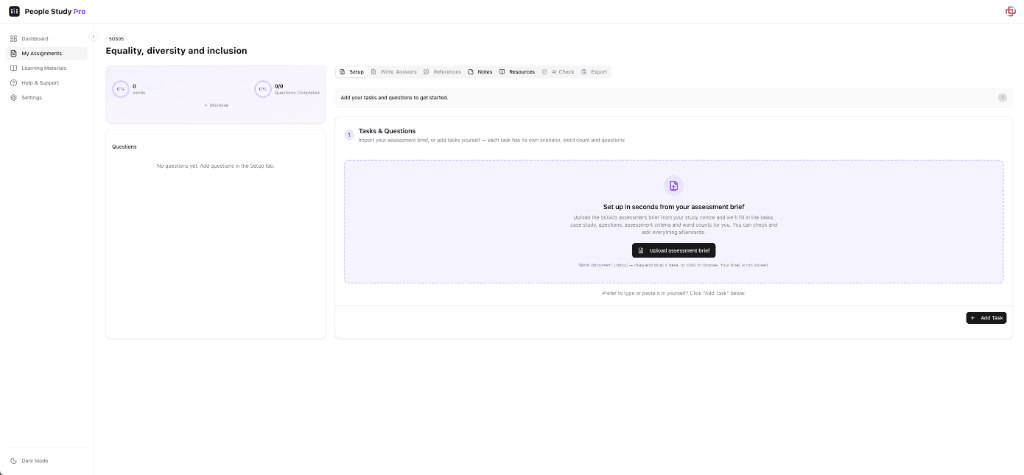Click the title 'Equality, diversity and inclusion'
1024x475 pixels.
tap(176, 51)
